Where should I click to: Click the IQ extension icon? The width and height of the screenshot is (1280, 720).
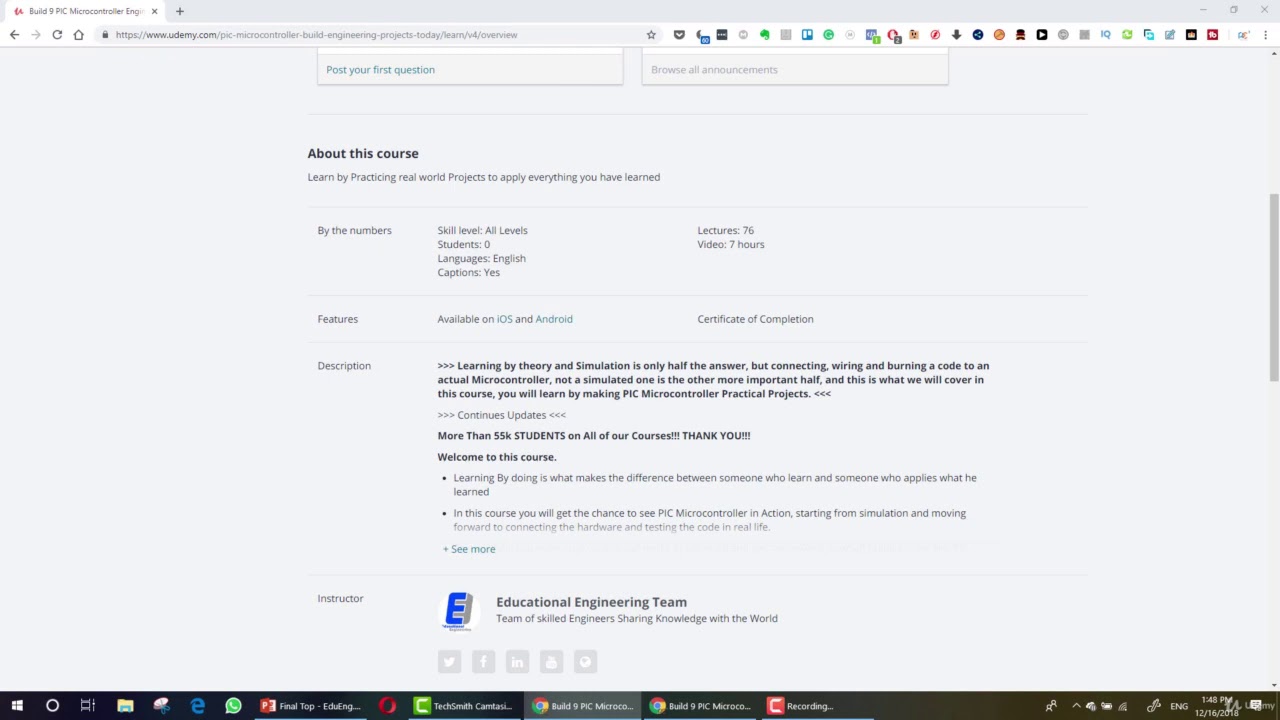[x=1105, y=35]
